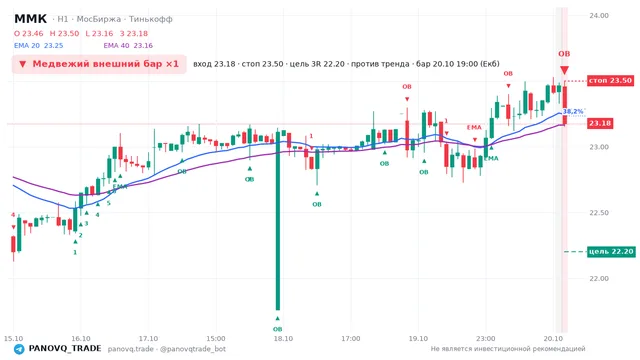The width and height of the screenshot is (640, 360).
Task: Select the L 23.16 low value
Action: [x=99, y=33]
